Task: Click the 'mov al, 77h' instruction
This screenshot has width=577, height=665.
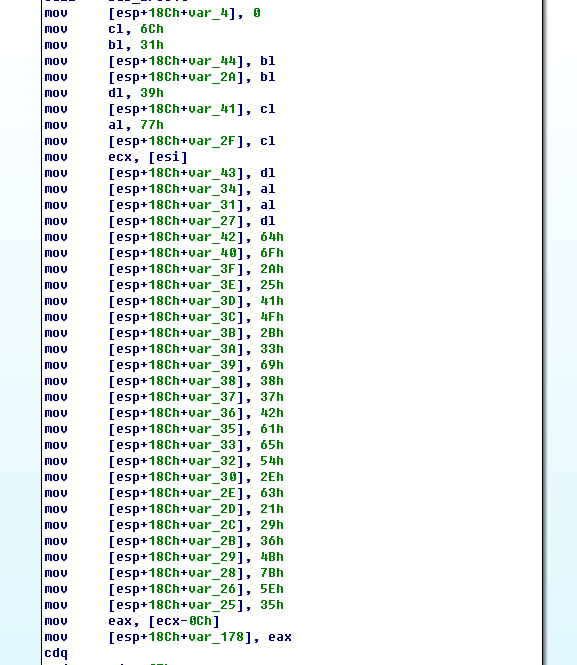Action: (104, 125)
